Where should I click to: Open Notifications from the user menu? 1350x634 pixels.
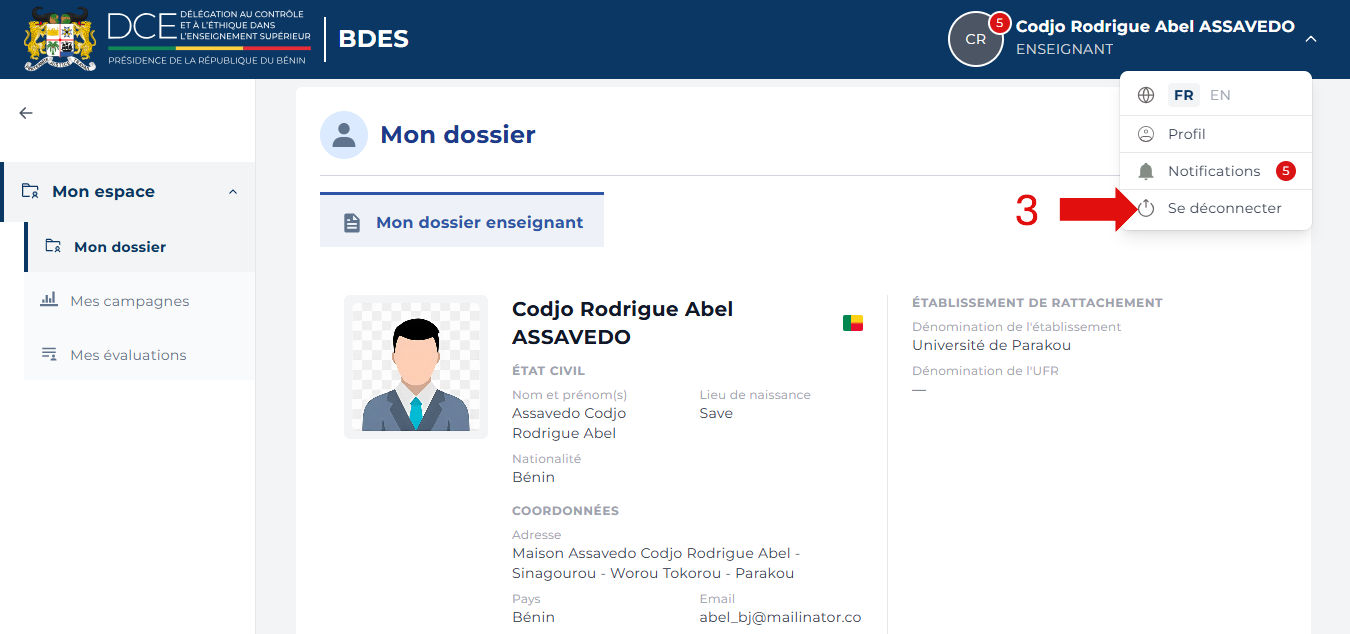point(1215,171)
